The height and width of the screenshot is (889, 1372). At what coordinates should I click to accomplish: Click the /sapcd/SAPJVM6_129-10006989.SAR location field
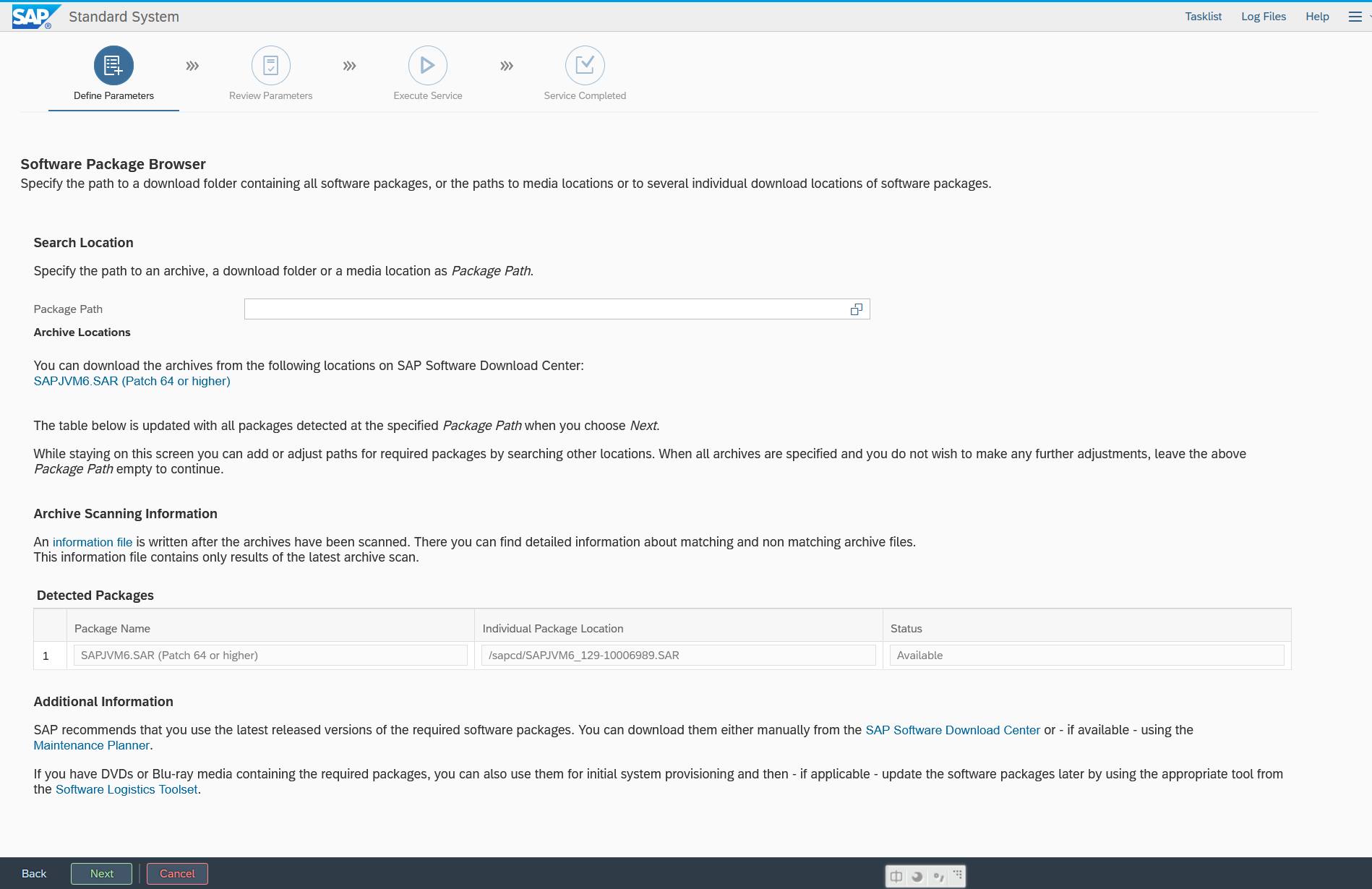pyautogui.click(x=679, y=656)
